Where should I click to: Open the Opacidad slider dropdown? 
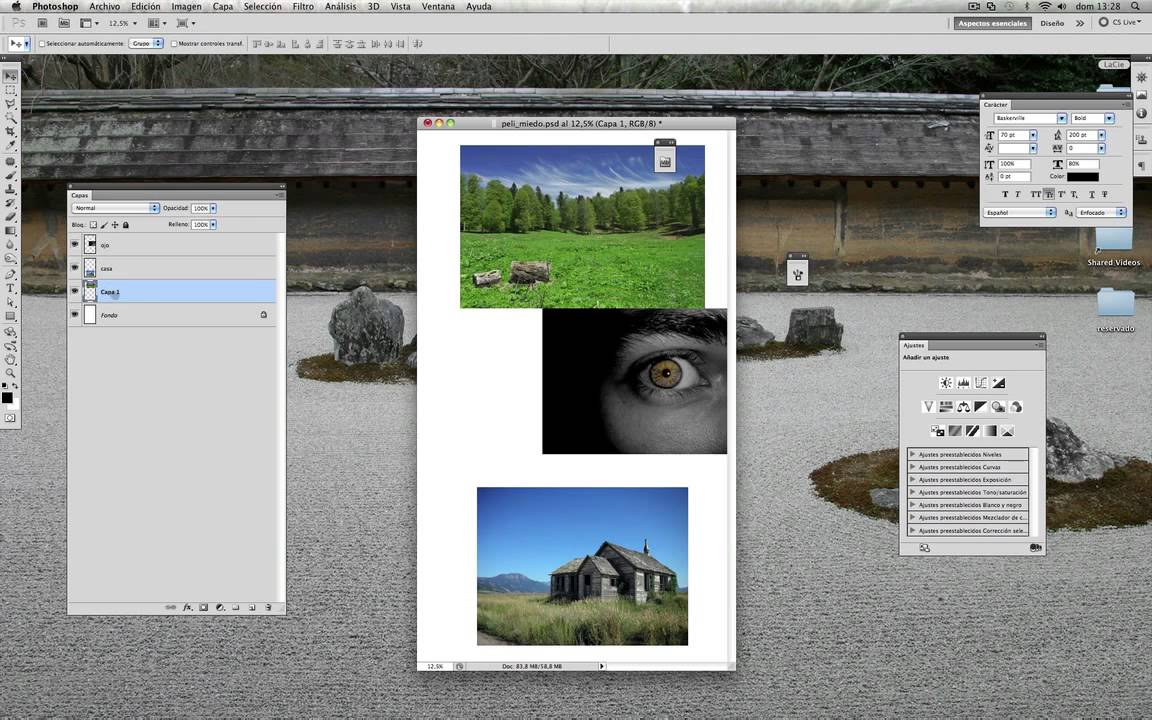coord(213,208)
